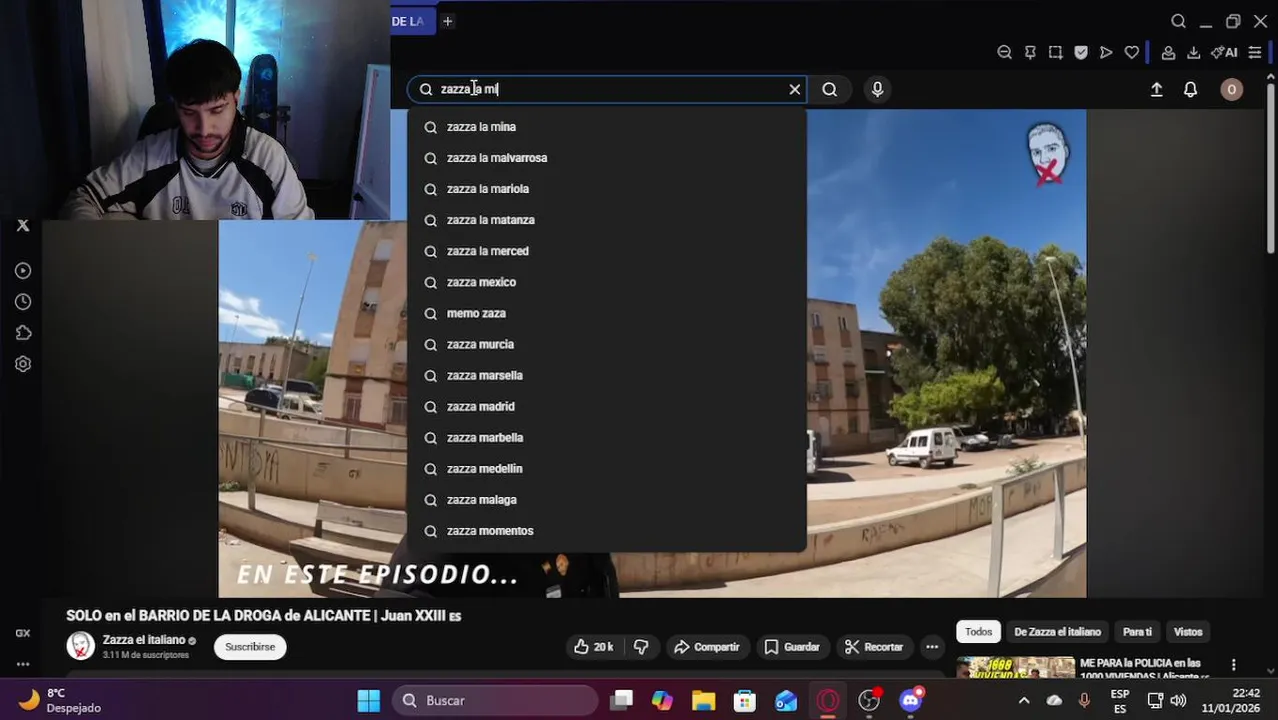Viewport: 1278px width, 720px height.
Task: Choose the 'zazza malaga' suggestion
Action: tap(607, 500)
